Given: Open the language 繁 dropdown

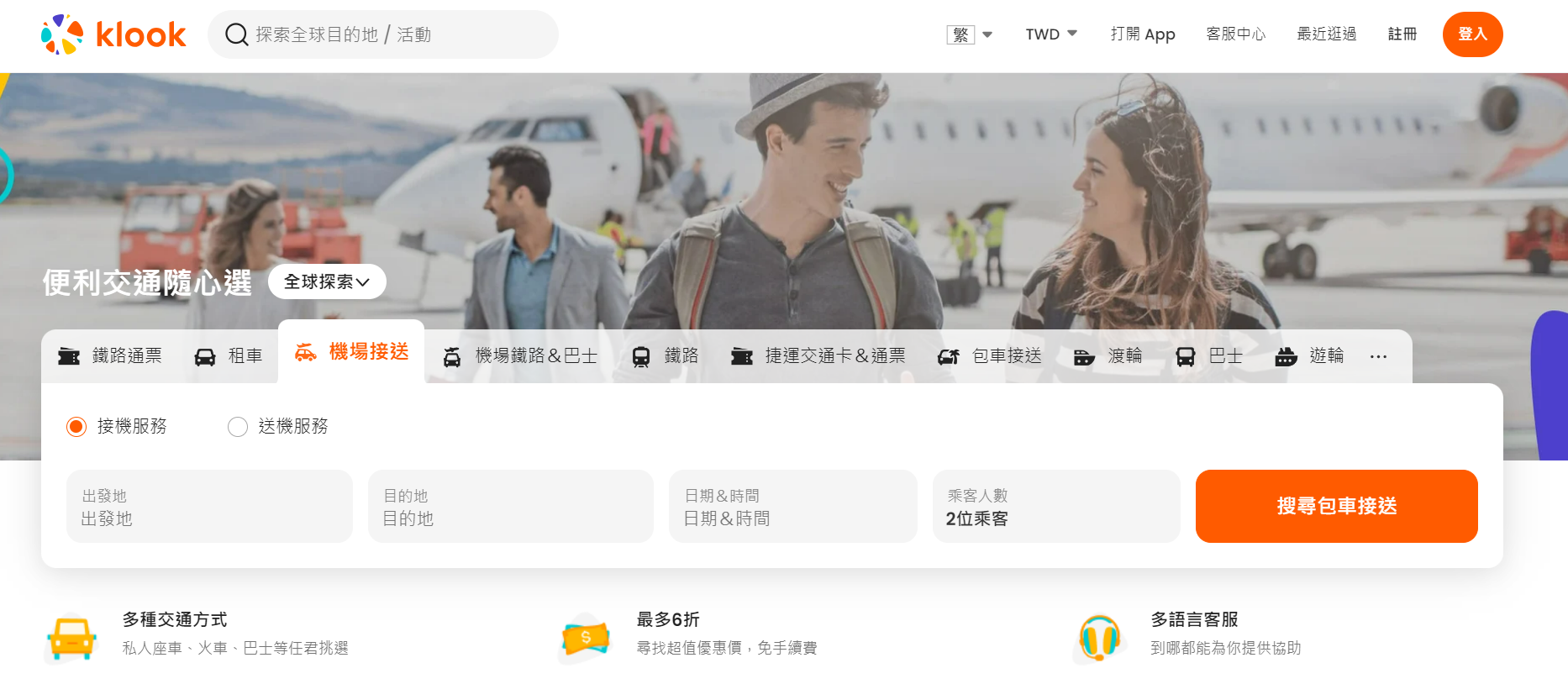Looking at the screenshot, I should click(x=970, y=34).
